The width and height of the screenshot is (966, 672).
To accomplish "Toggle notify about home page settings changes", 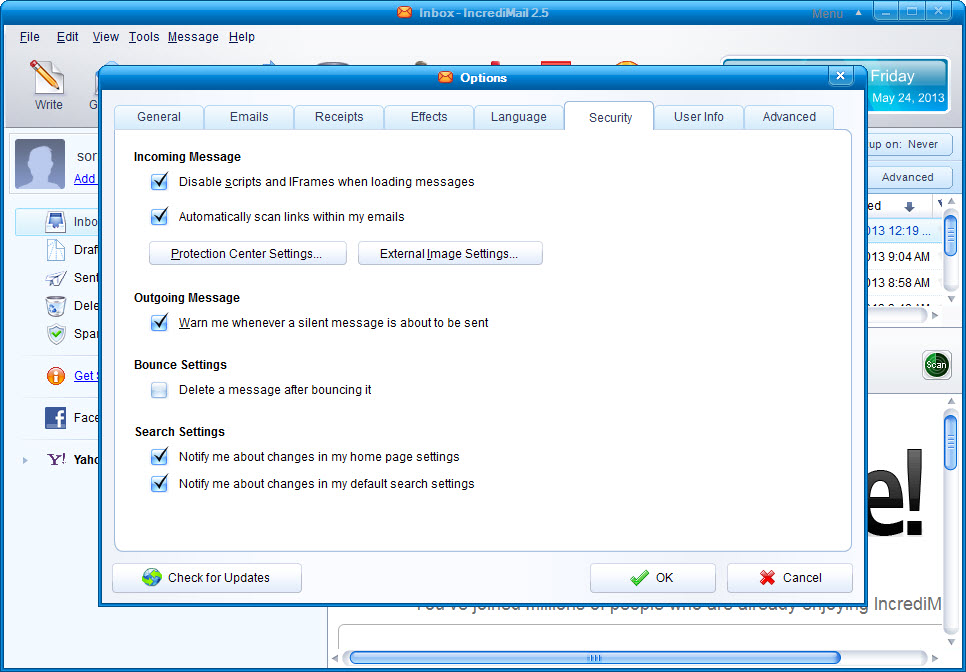I will tap(160, 456).
